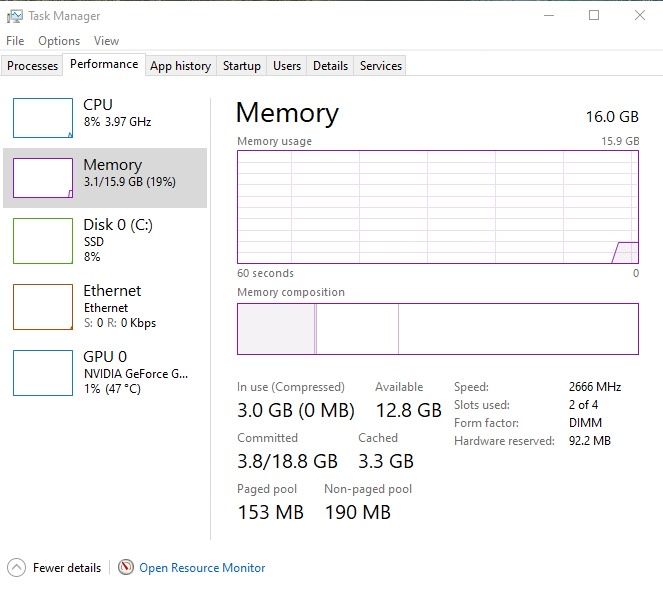The height and width of the screenshot is (592, 663).
Task: Open the View menu
Action: (106, 41)
